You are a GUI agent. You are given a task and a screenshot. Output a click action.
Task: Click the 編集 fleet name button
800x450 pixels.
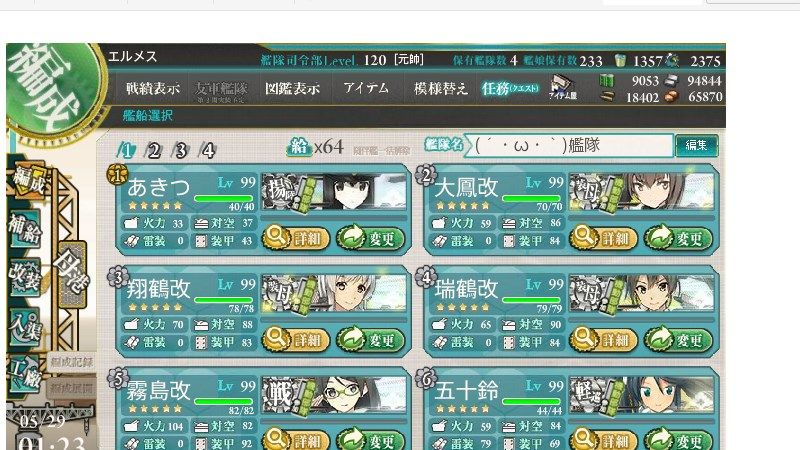click(x=696, y=145)
